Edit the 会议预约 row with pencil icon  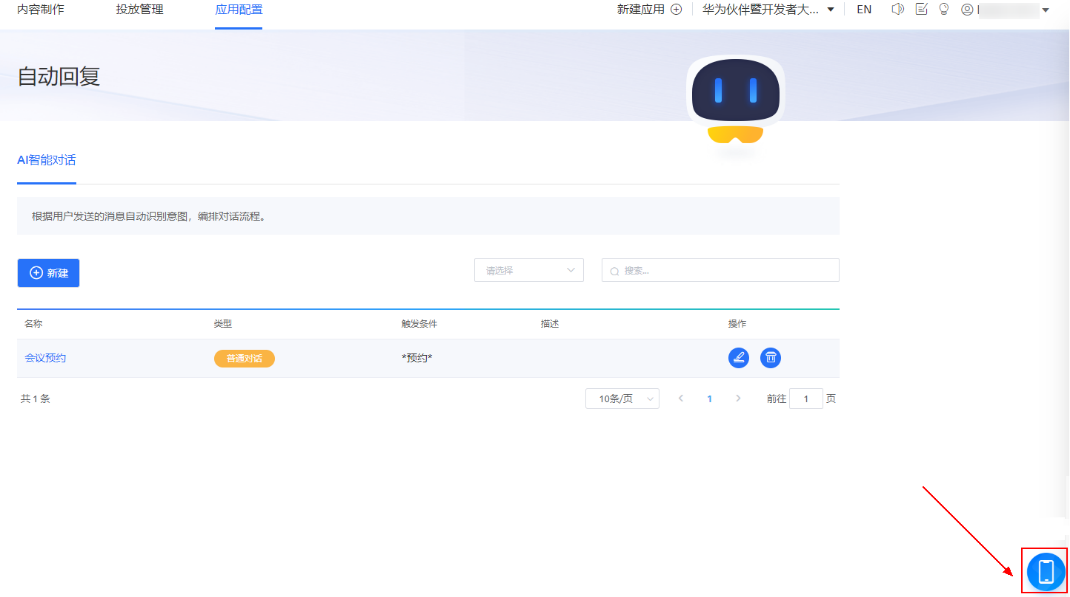coord(738,358)
